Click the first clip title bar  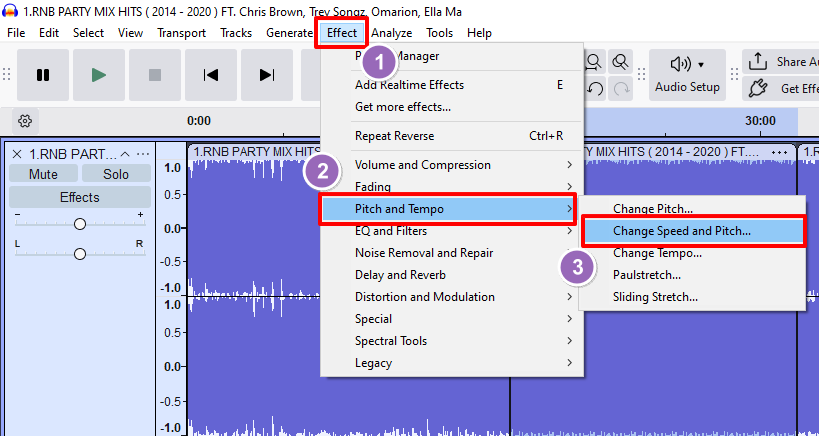tap(254, 152)
